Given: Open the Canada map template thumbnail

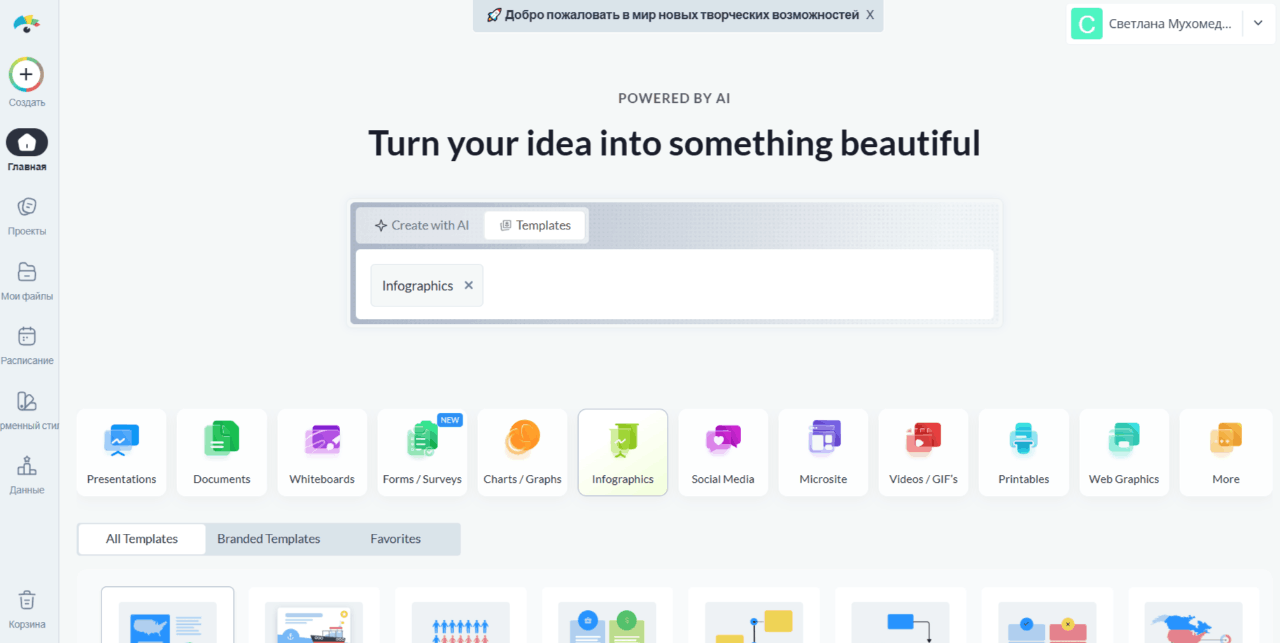Looking at the screenshot, I should pos(1194,616).
